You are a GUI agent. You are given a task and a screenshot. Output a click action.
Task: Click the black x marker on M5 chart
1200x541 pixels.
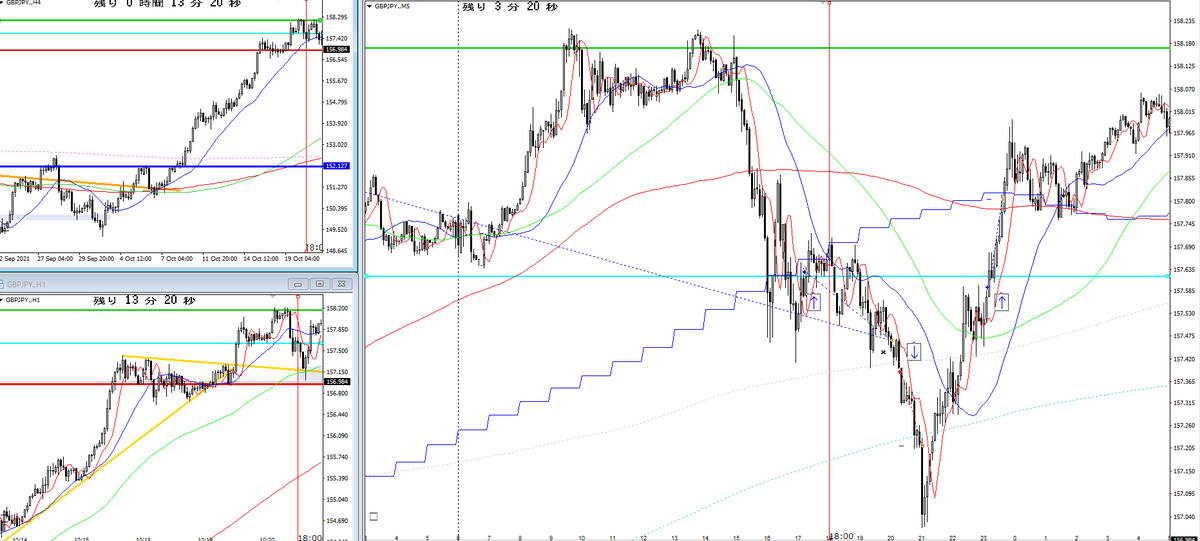point(884,352)
